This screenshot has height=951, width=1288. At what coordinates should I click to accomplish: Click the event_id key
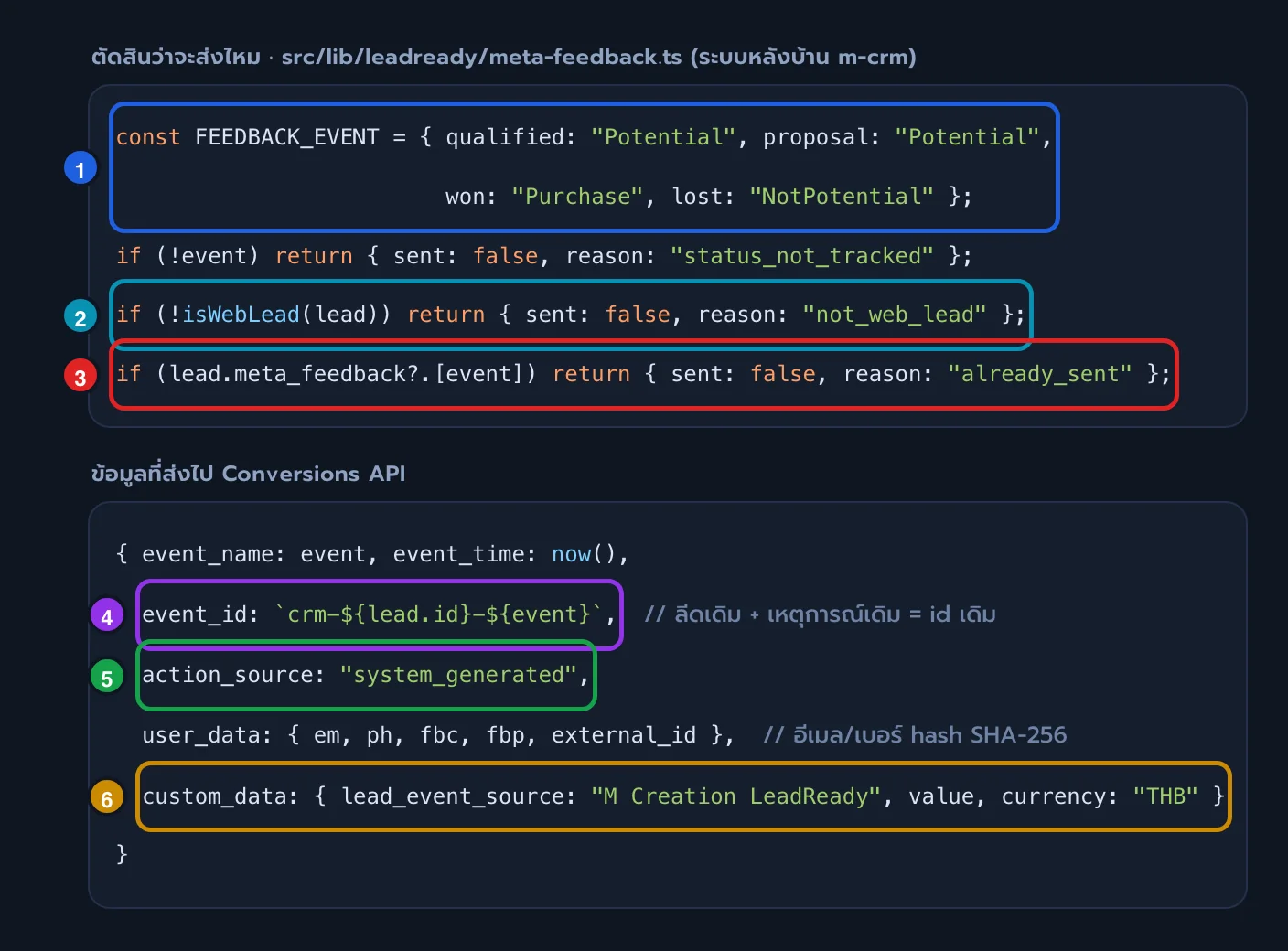point(195,614)
